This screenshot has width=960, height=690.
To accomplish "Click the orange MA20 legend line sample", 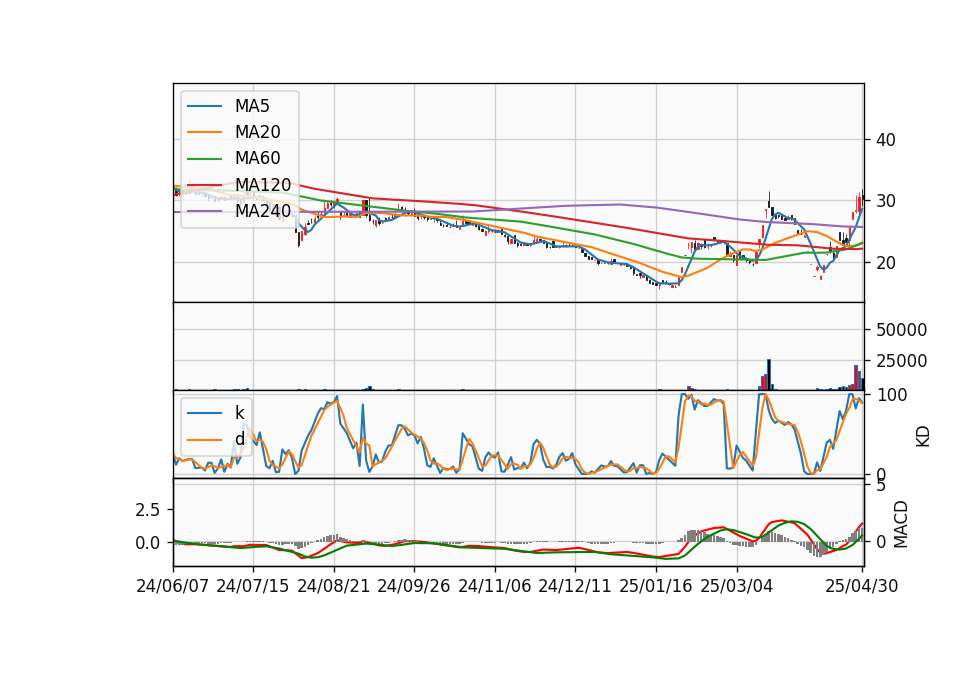I will (x=204, y=132).
